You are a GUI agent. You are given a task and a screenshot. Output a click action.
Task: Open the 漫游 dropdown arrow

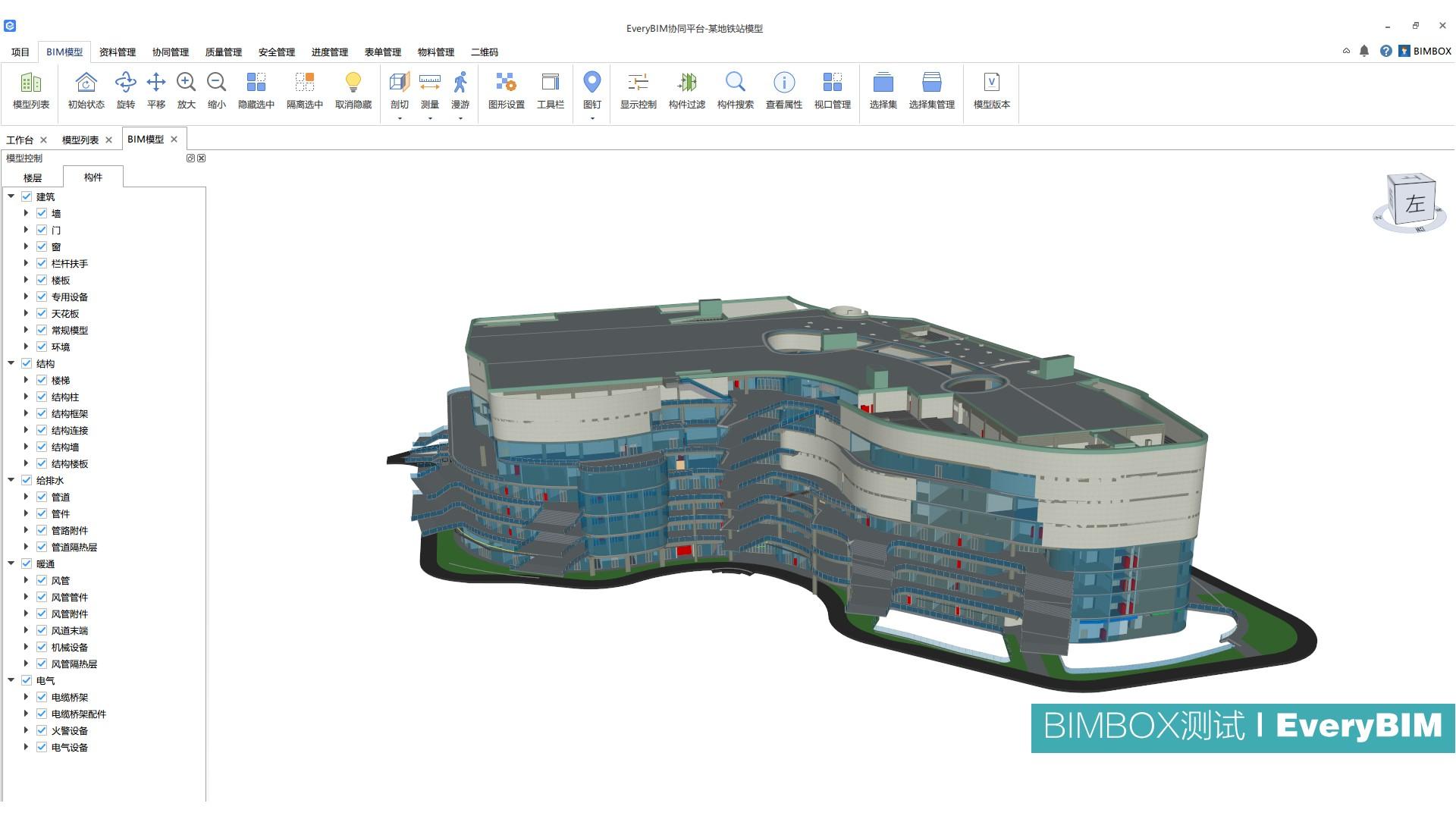[x=460, y=118]
